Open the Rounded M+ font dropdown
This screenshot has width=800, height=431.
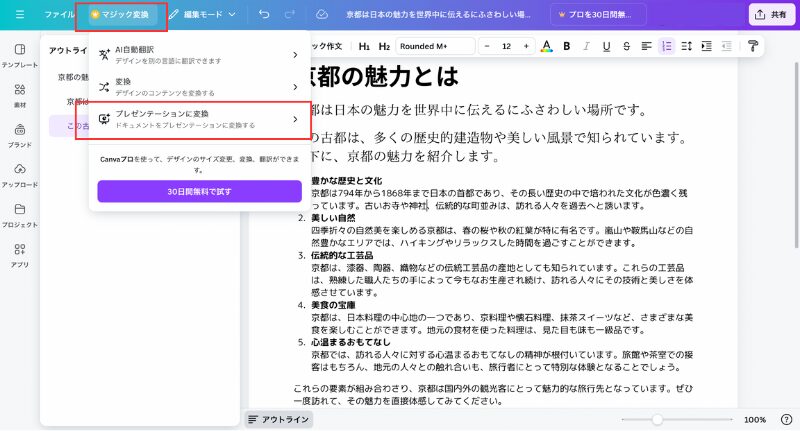pyautogui.click(x=436, y=46)
